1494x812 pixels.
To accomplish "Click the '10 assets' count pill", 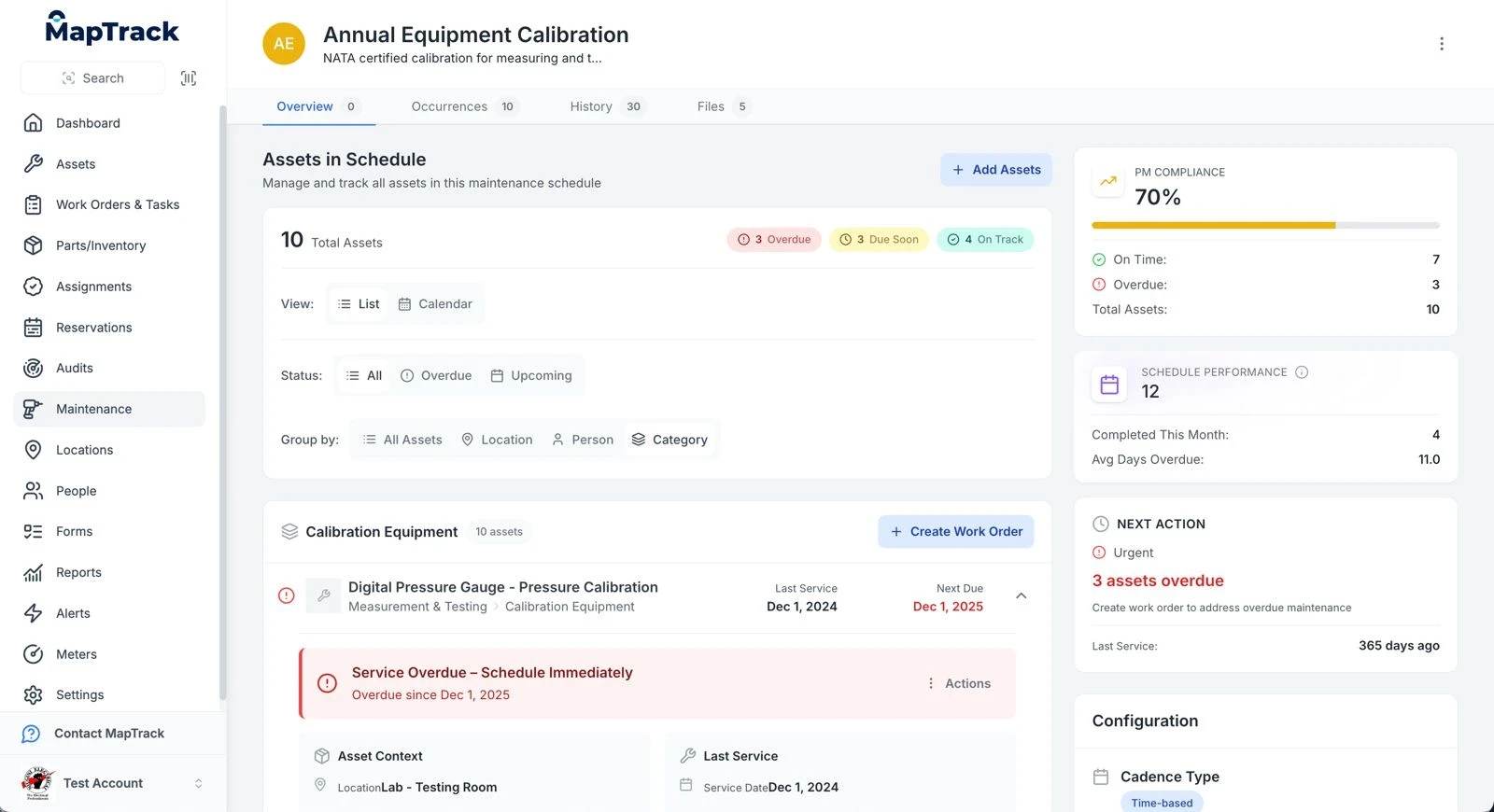I will (x=499, y=532).
